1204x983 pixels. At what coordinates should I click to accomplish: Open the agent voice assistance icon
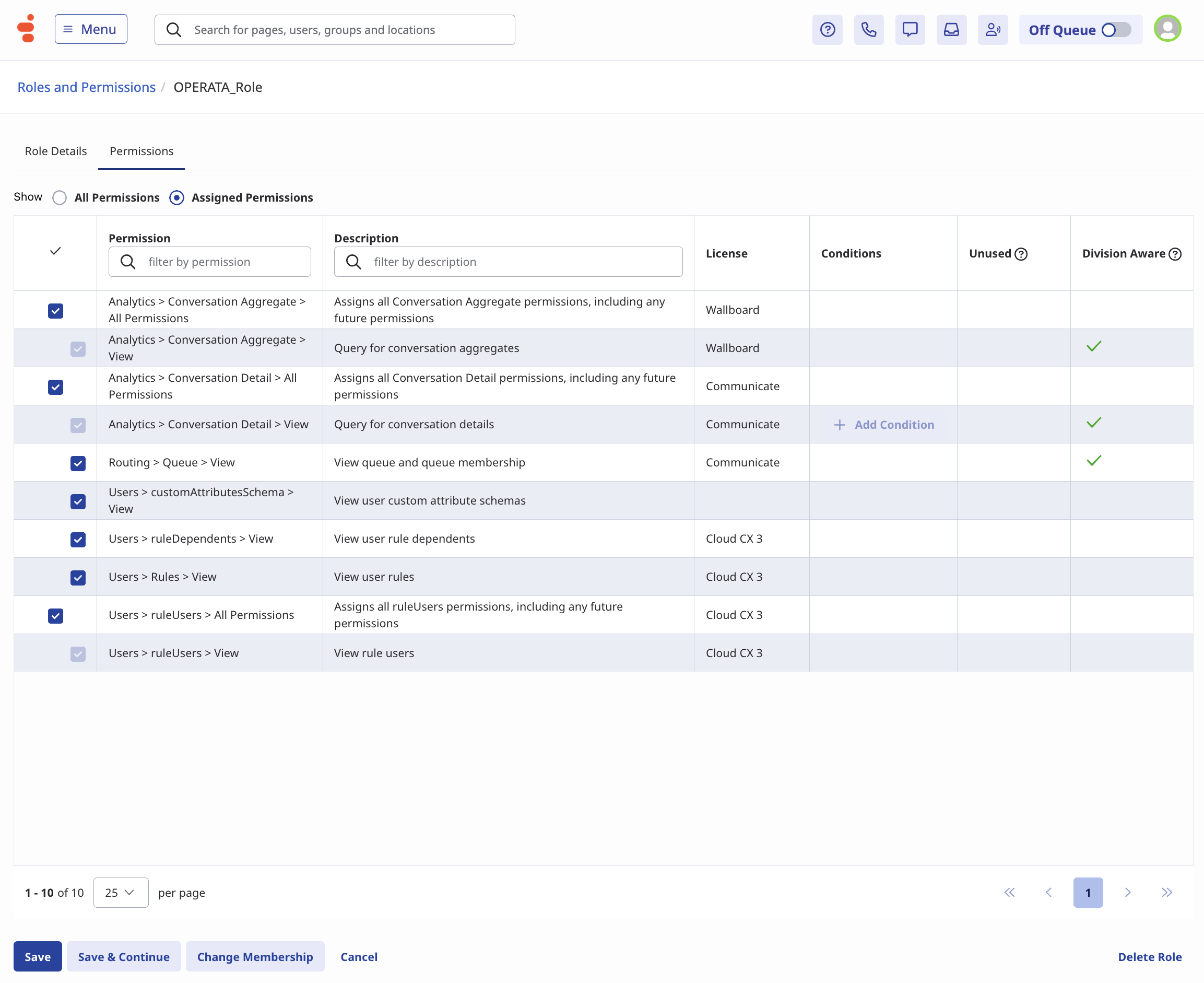[993, 29]
